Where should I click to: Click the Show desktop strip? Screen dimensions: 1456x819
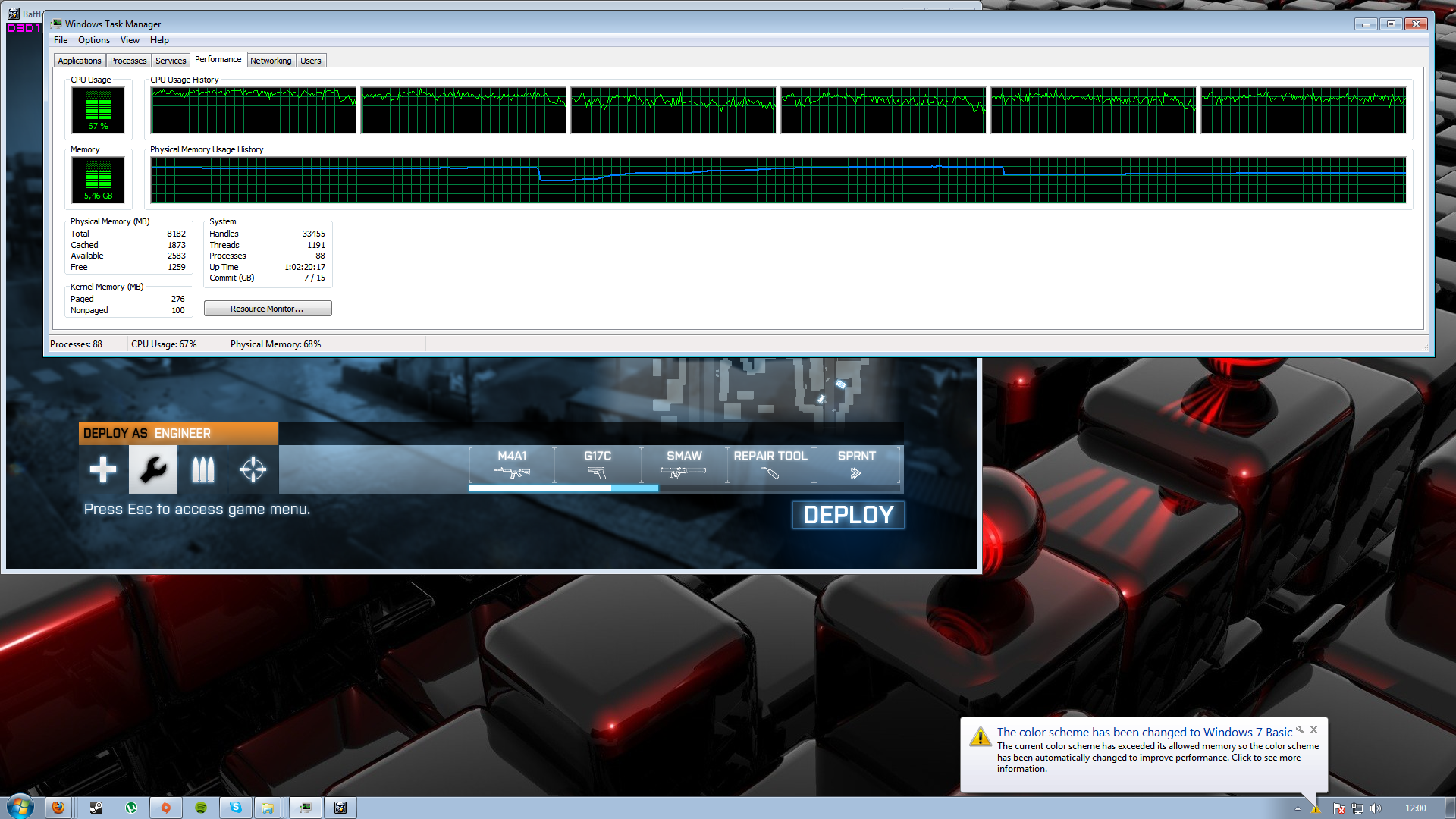coord(1450,808)
